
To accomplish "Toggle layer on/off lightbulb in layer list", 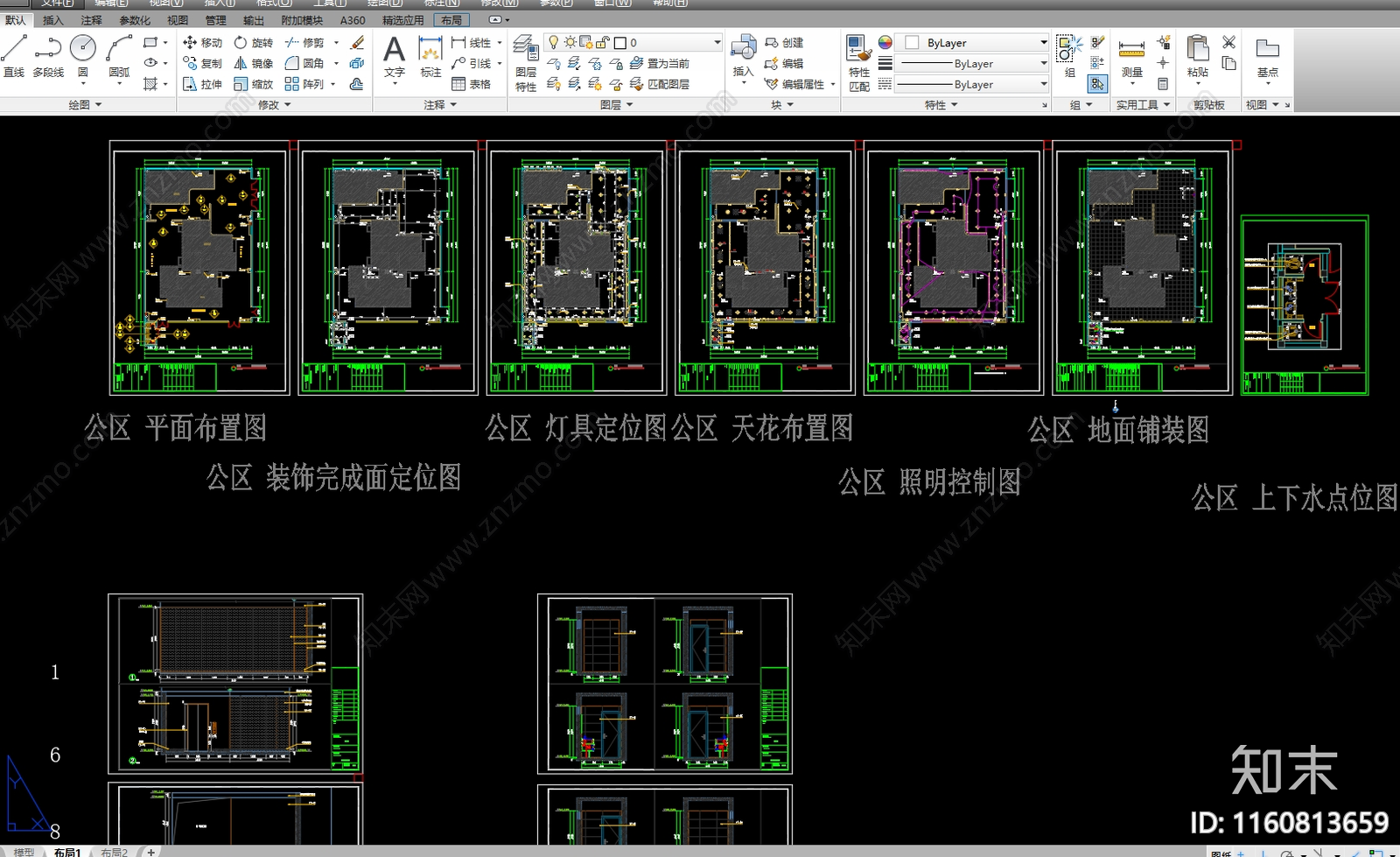I will tap(553, 42).
